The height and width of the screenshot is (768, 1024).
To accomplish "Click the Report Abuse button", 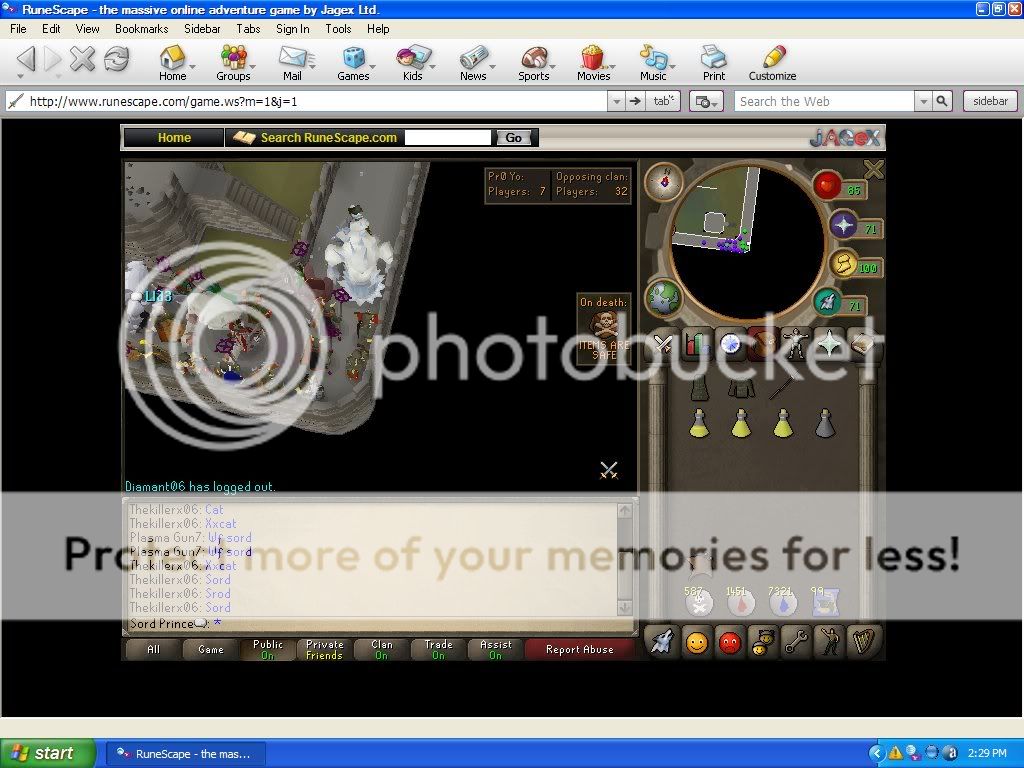I will point(580,649).
